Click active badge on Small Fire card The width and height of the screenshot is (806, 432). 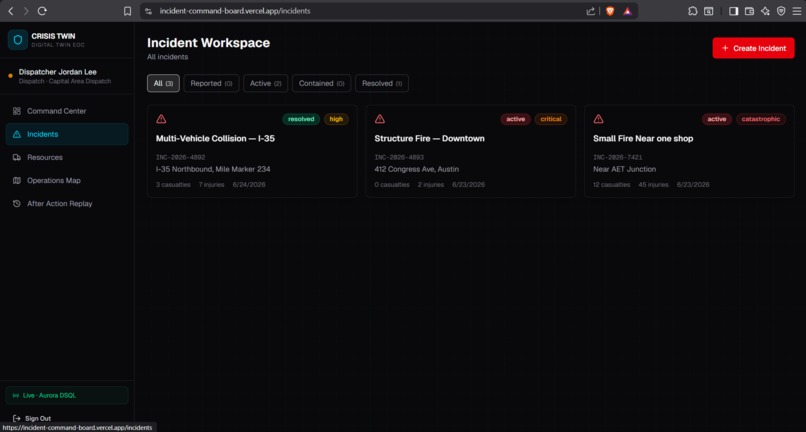tap(717, 119)
